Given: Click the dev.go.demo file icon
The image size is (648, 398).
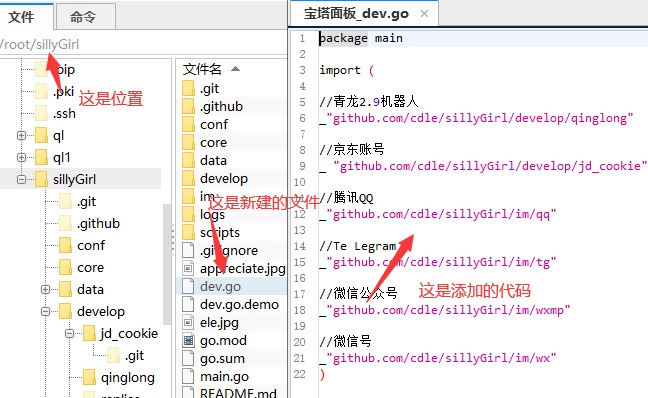Looking at the screenshot, I should tap(188, 304).
